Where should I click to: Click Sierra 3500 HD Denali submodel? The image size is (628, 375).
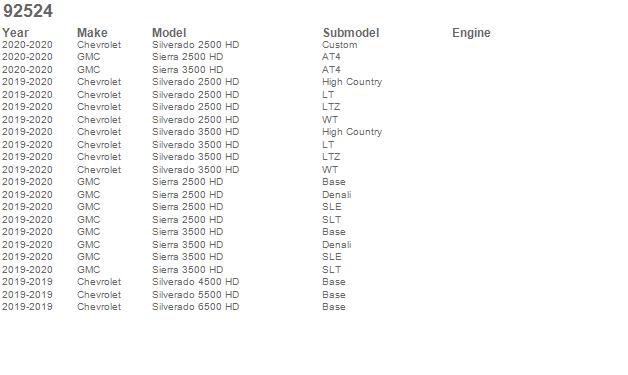(x=337, y=245)
